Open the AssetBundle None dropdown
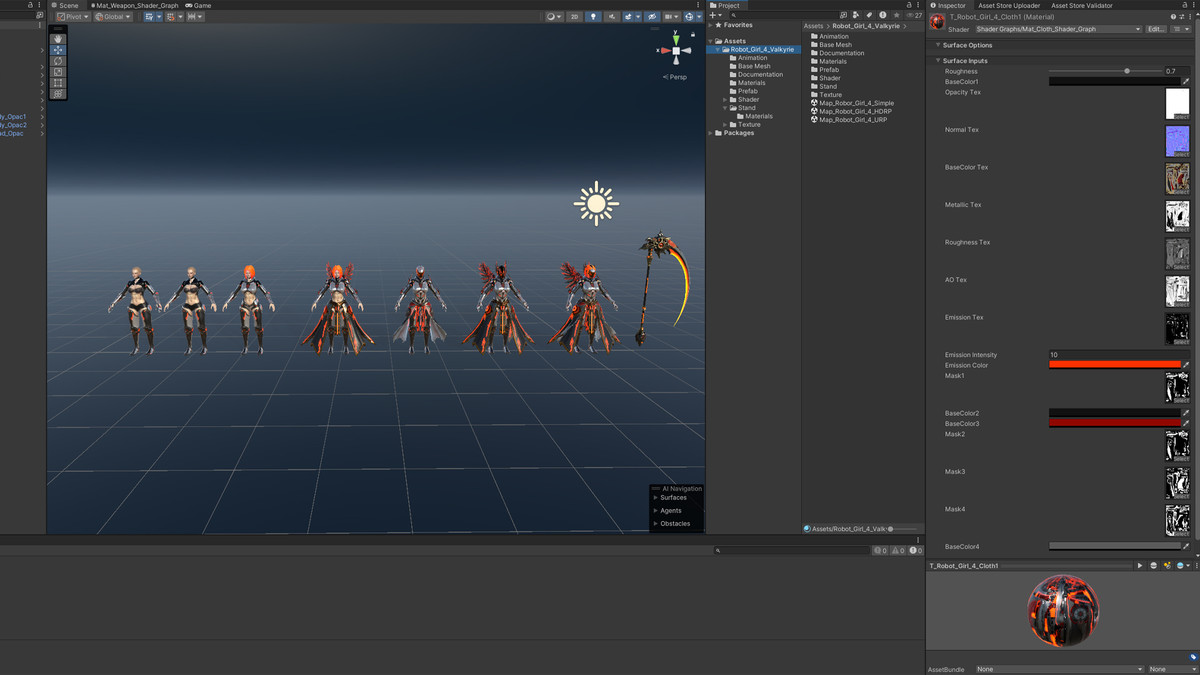1200x675 pixels. (1060, 669)
